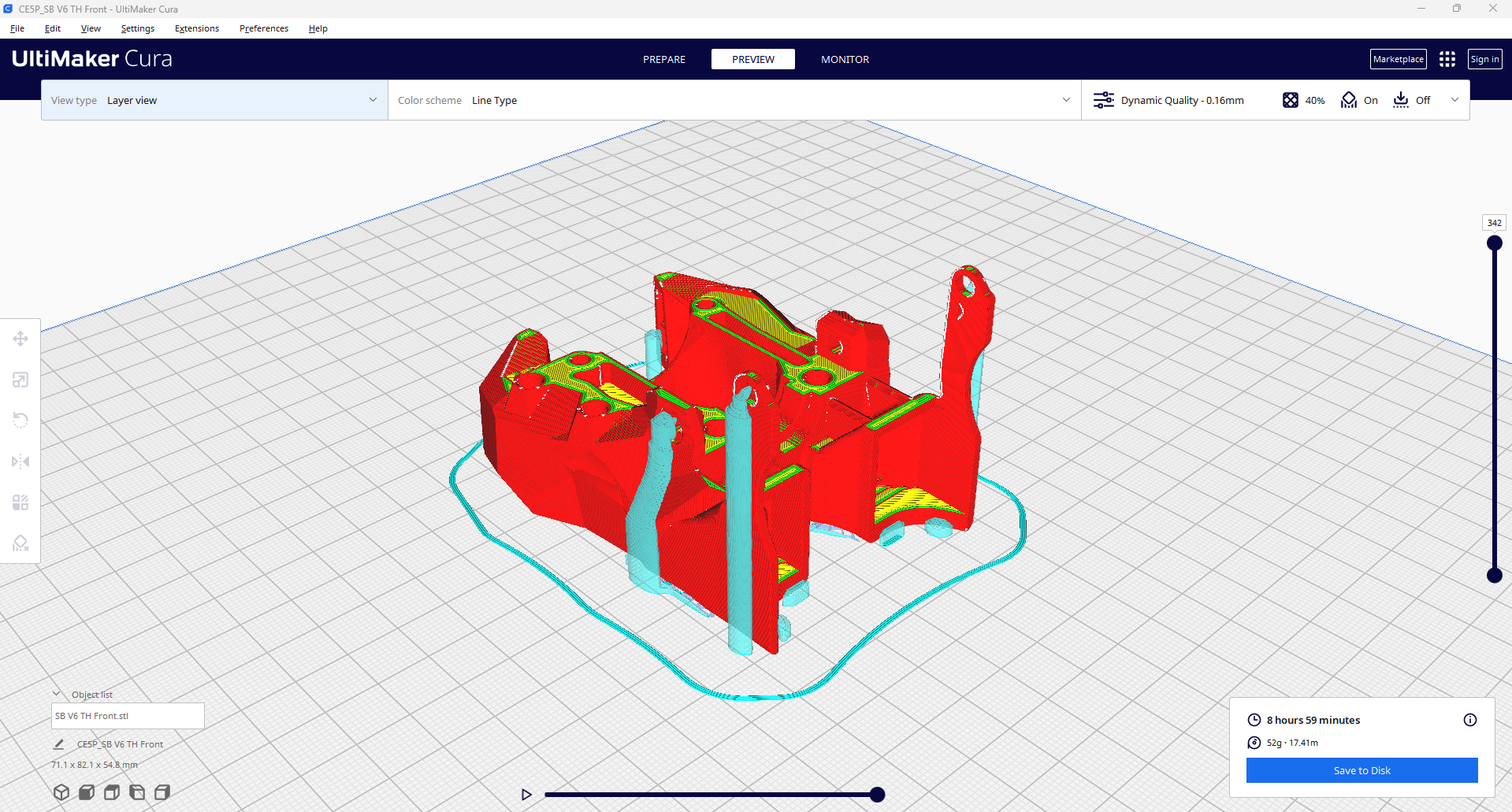Viewport: 1512px width, 812px height.
Task: Open the Extensions menu
Action: 197,28
